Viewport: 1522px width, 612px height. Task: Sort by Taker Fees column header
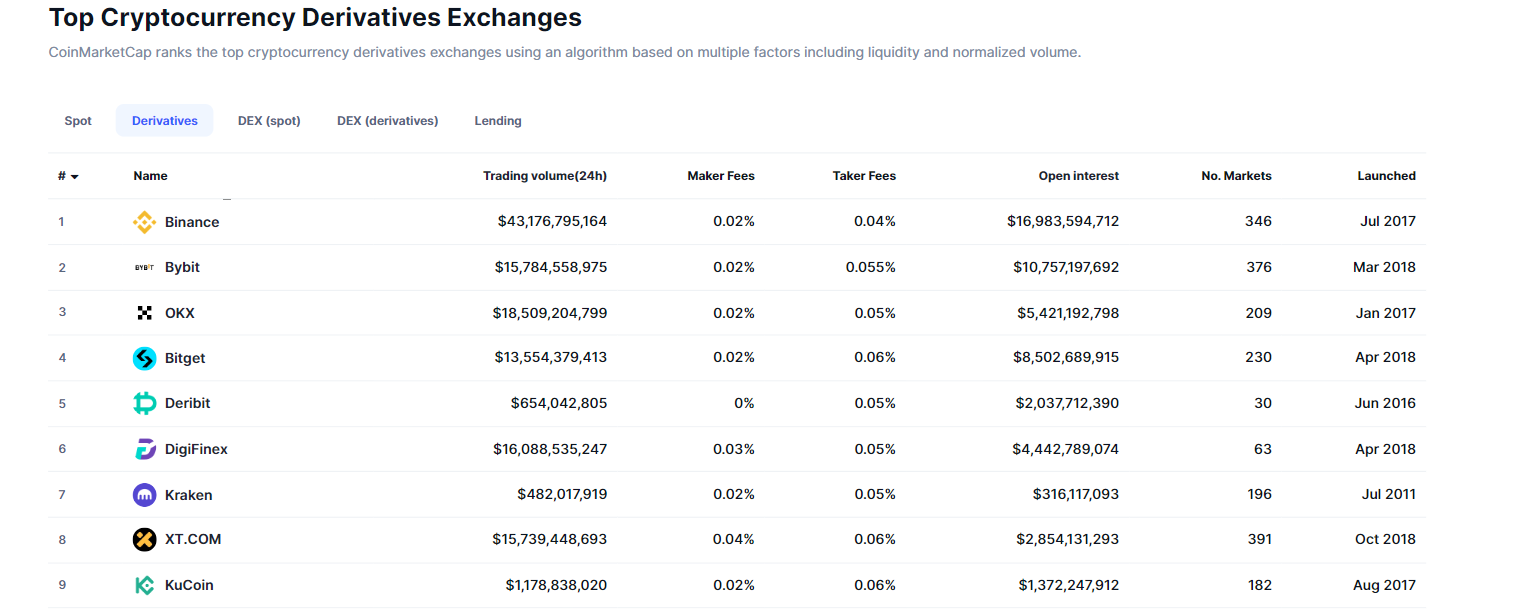coord(864,176)
